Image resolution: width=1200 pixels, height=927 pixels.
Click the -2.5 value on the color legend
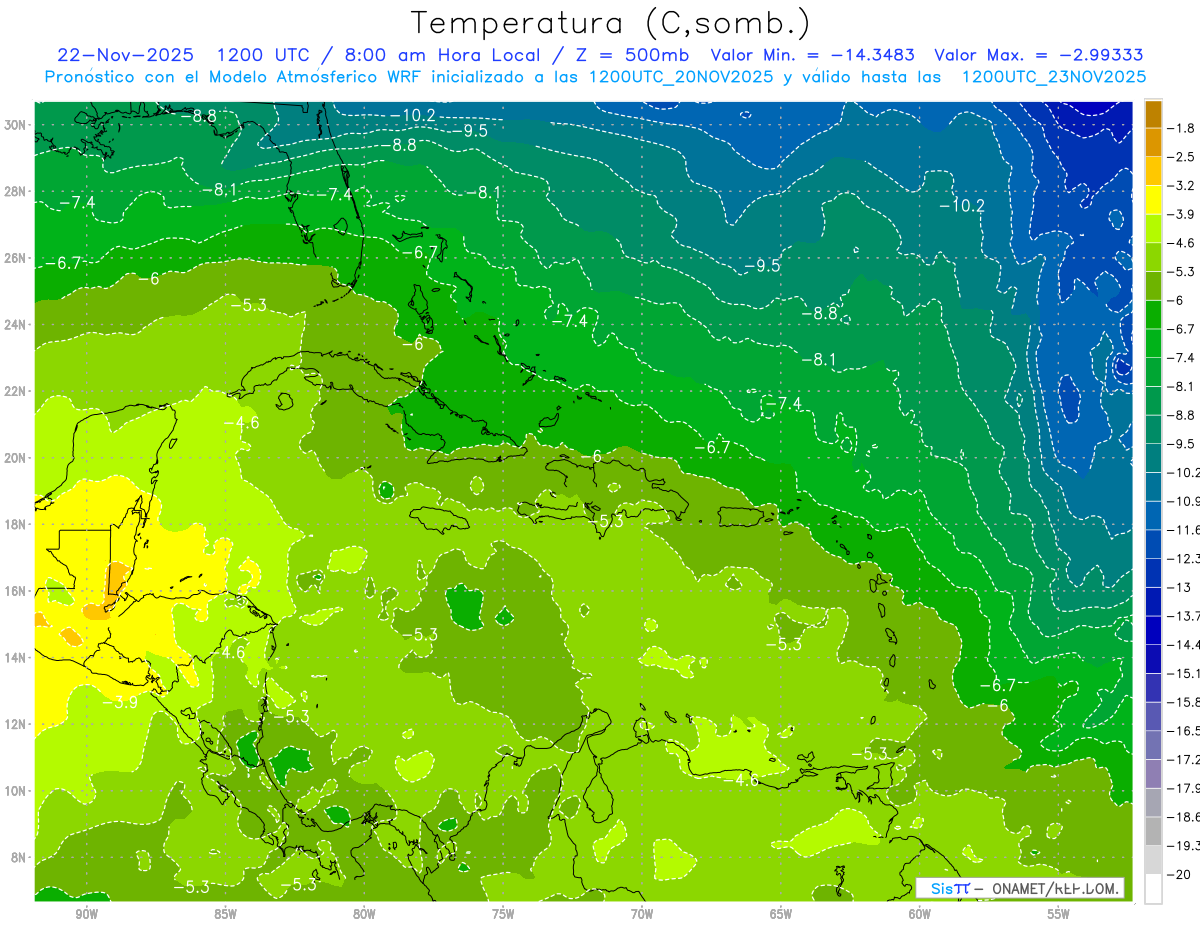coord(1182,157)
